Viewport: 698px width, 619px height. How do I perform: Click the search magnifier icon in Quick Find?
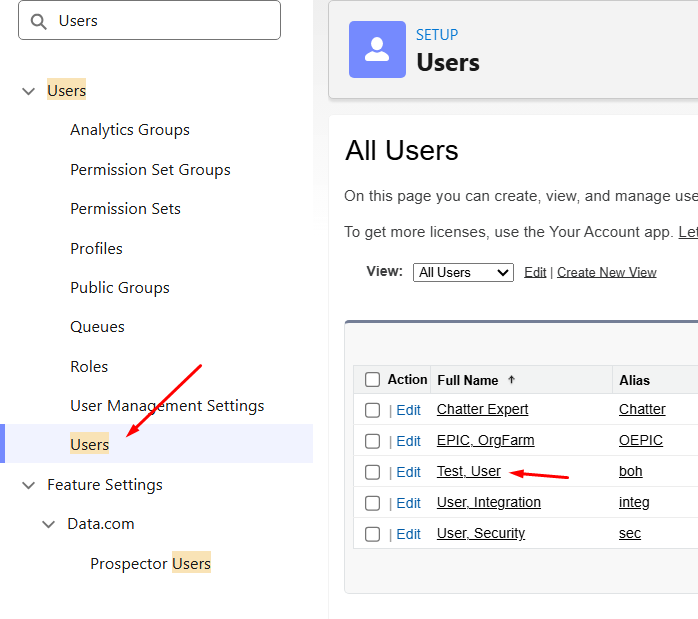pyautogui.click(x=39, y=21)
